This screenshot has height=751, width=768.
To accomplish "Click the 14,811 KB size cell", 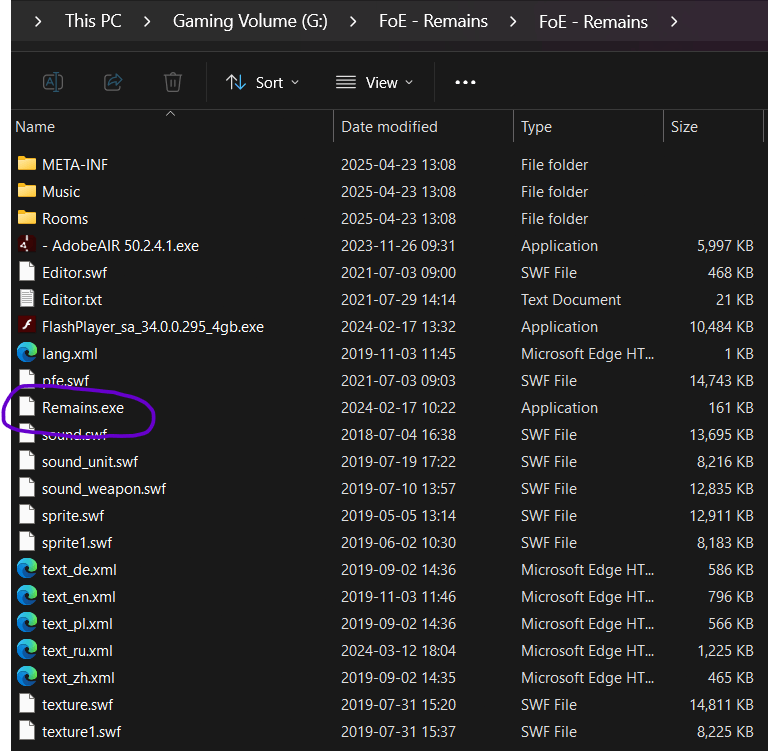I will point(721,705).
